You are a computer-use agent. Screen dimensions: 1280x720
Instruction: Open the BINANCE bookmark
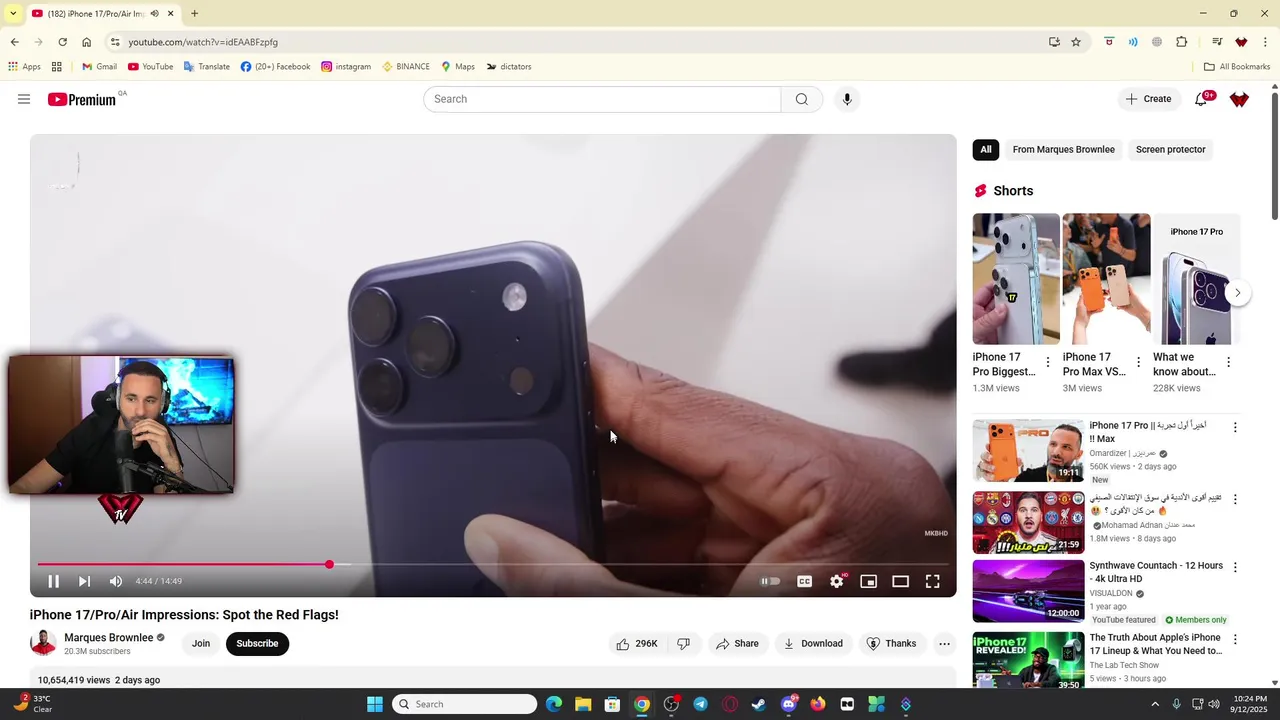[405, 67]
